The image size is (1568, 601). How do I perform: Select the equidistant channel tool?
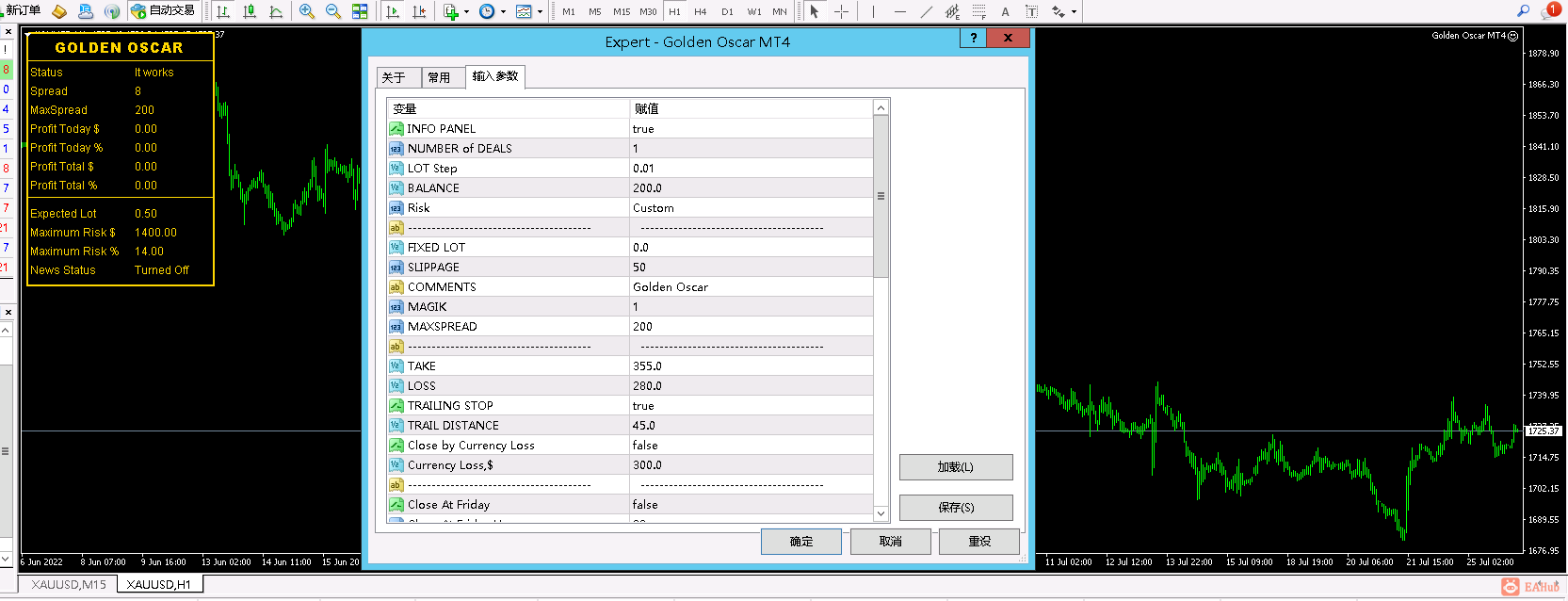tap(953, 11)
